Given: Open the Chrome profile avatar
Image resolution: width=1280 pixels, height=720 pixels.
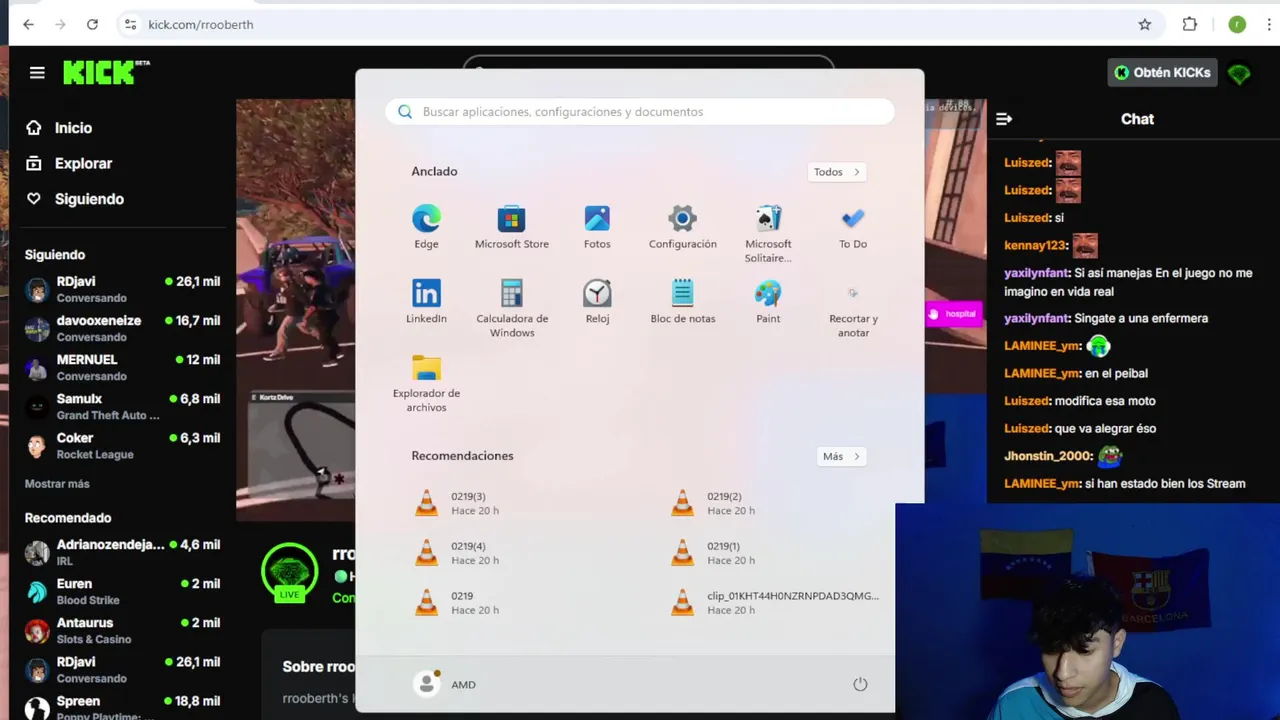Looking at the screenshot, I should pos(1237,24).
